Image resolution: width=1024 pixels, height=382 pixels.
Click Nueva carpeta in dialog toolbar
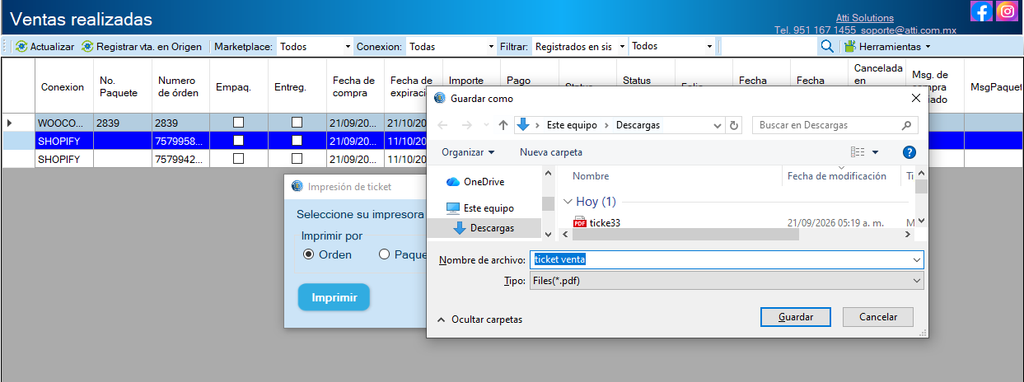tap(551, 152)
